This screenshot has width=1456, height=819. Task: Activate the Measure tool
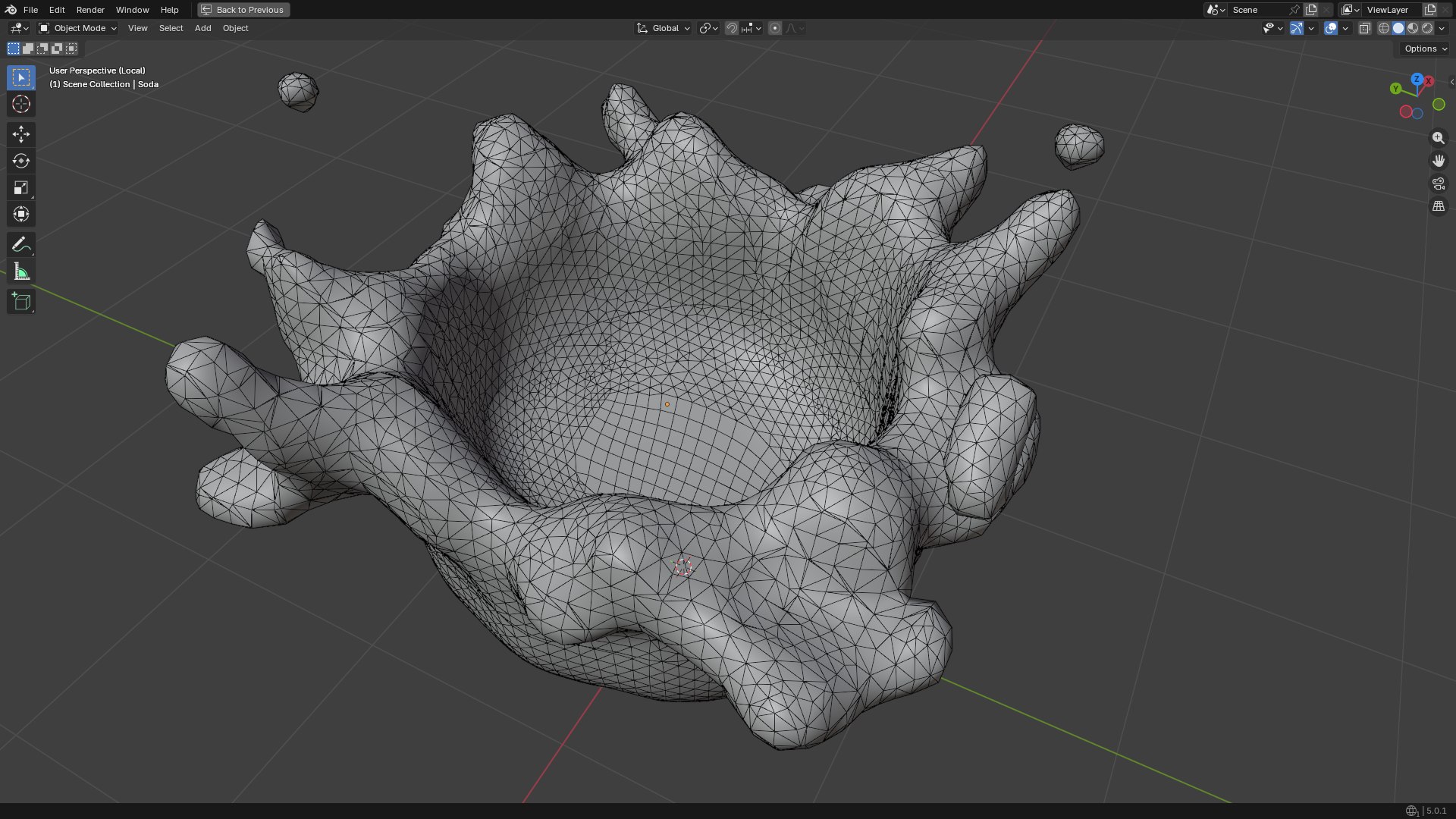[21, 271]
